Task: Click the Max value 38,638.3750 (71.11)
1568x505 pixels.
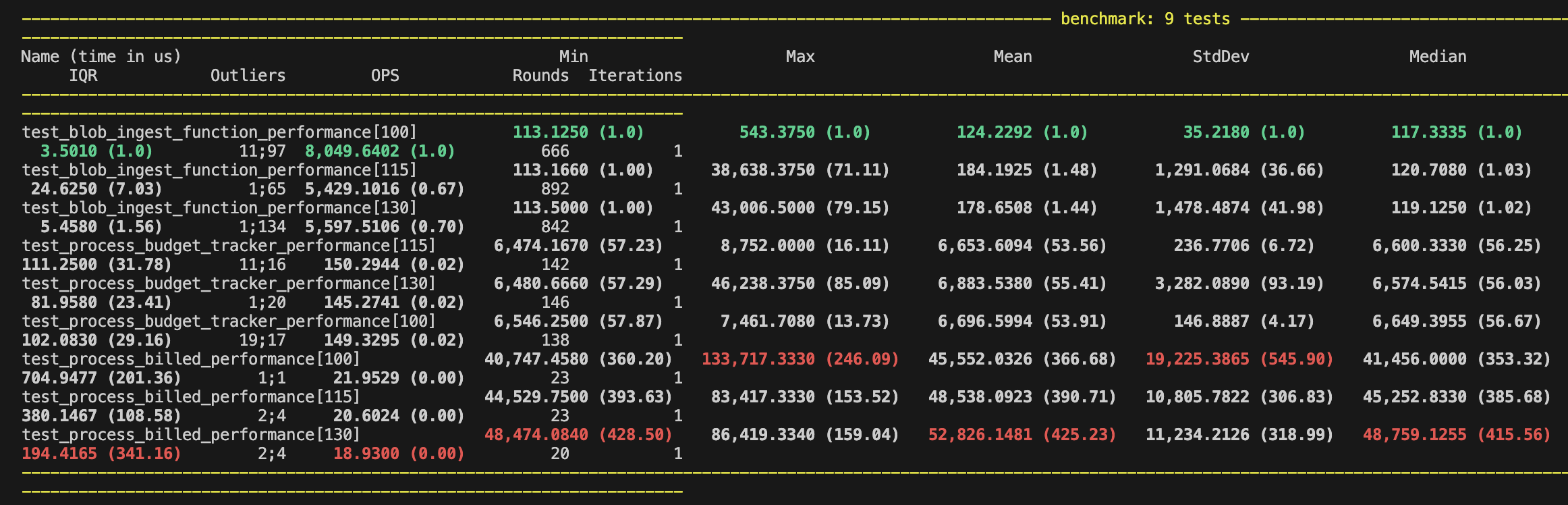Action: point(800,170)
